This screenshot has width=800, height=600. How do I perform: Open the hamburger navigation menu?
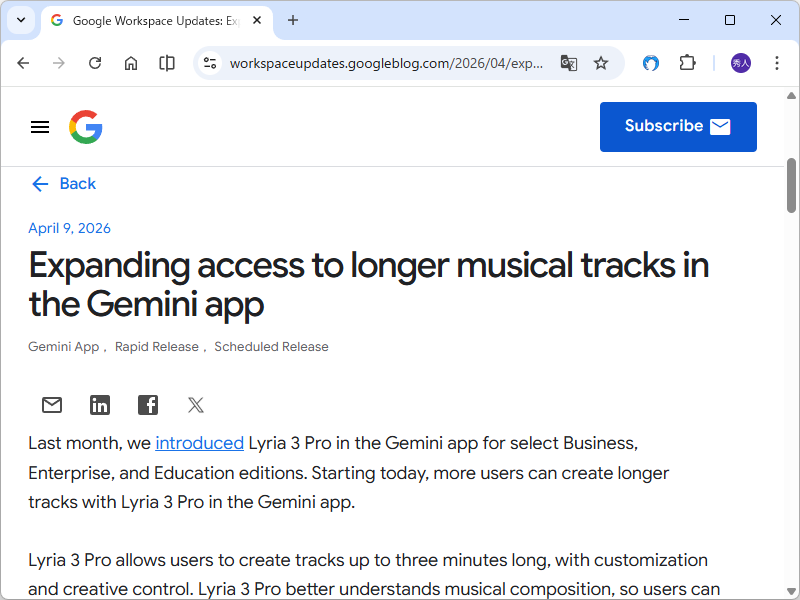[x=40, y=126]
